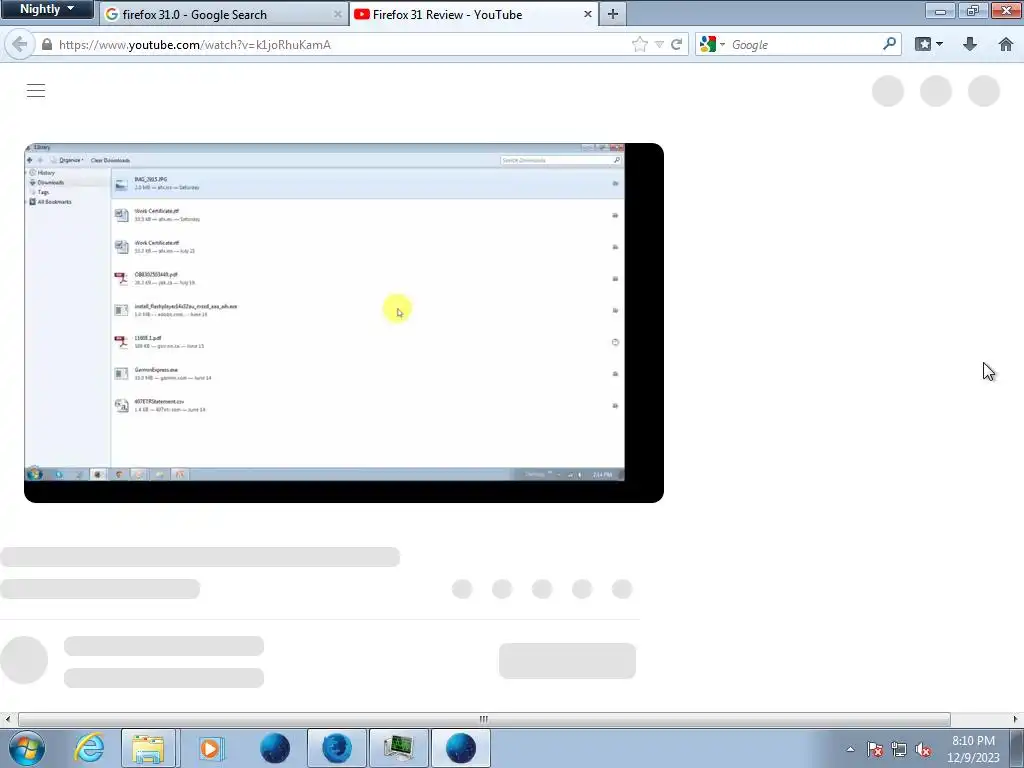Viewport: 1024px width, 768px height.
Task: Select the Firefox 31 Review YouTube tab
Action: pyautogui.click(x=474, y=14)
